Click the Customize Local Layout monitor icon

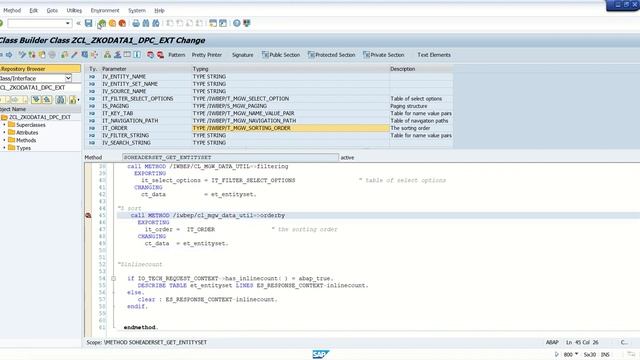(247, 23)
